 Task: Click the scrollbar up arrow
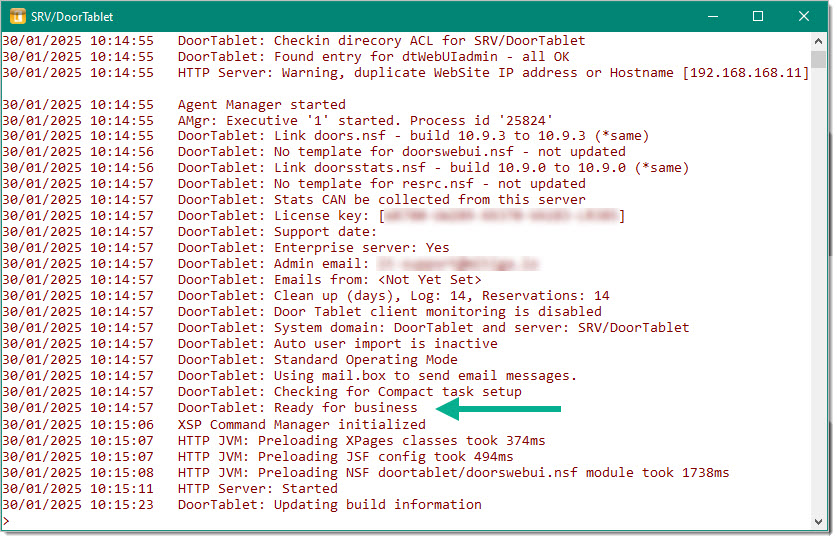821,40
